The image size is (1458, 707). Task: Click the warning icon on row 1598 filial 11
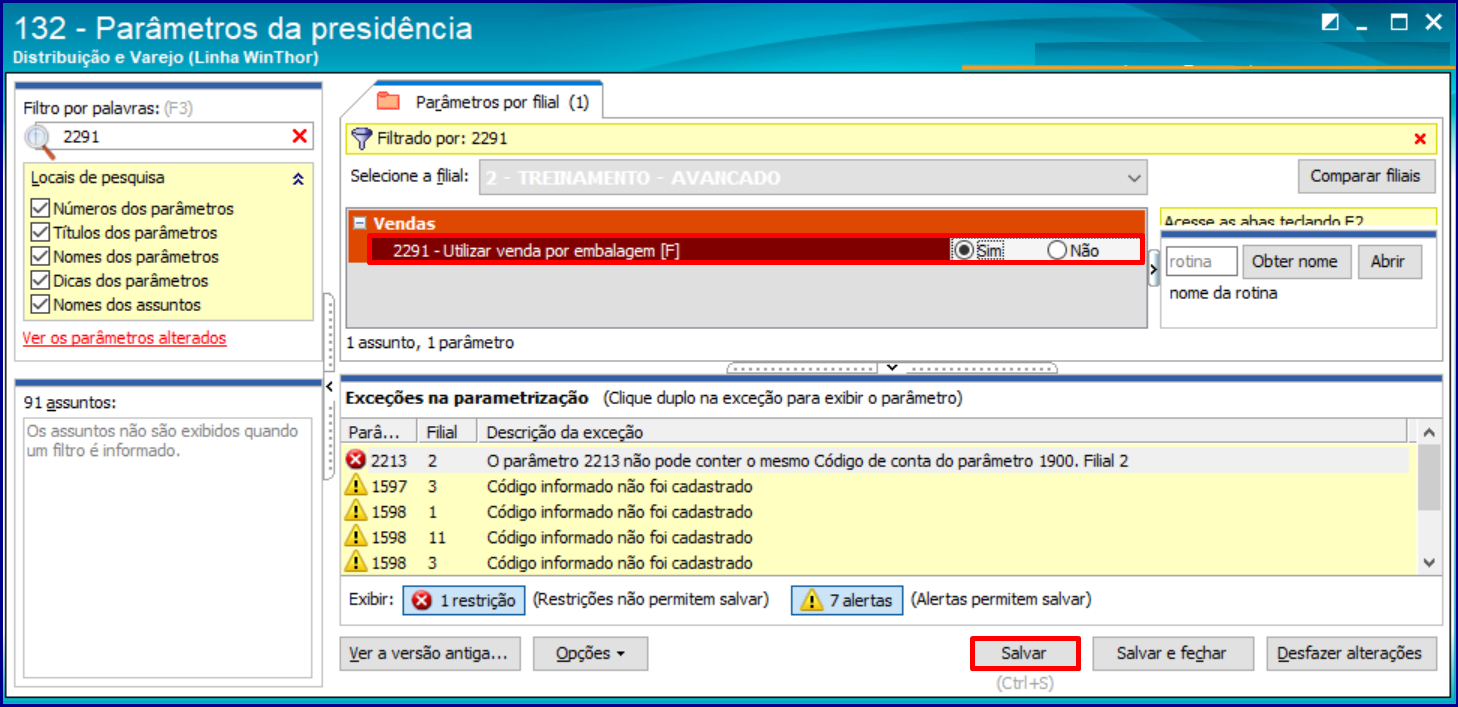pyautogui.click(x=356, y=537)
